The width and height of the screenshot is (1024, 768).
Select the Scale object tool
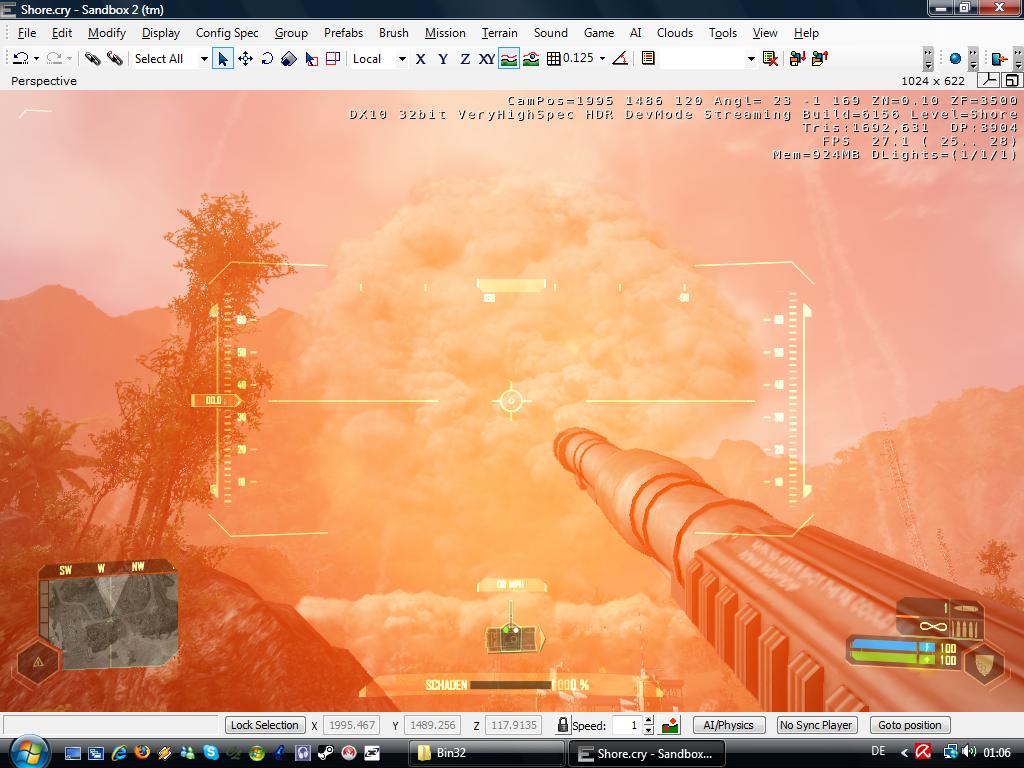pyautogui.click(x=289, y=59)
